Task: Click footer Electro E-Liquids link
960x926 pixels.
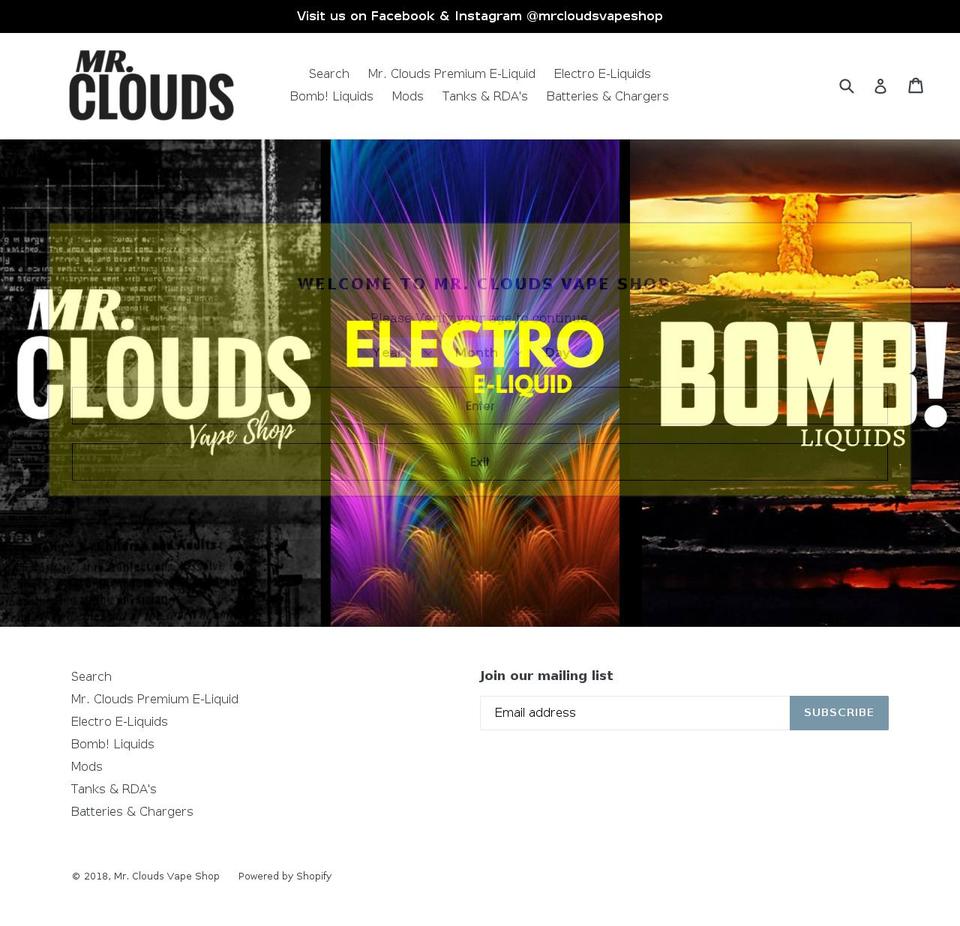Action: [x=119, y=722]
